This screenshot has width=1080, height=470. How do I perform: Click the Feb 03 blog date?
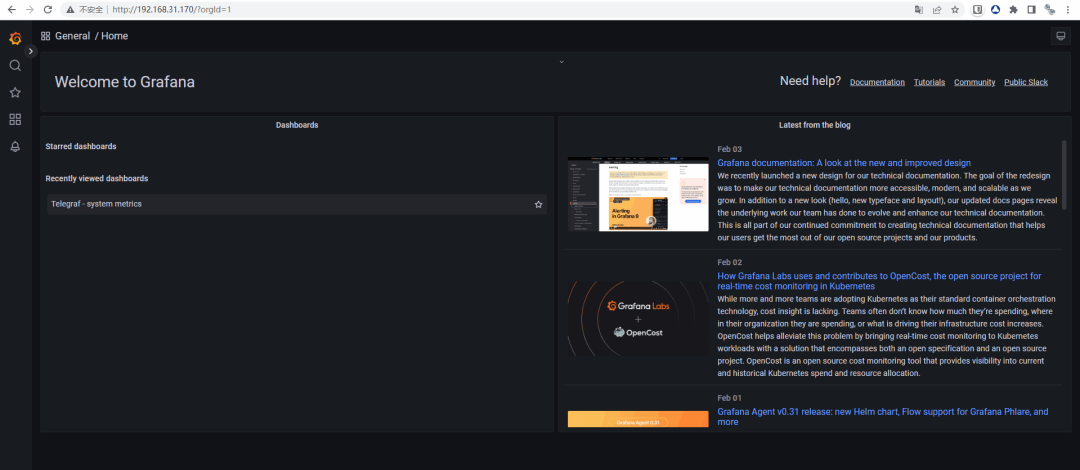click(729, 149)
